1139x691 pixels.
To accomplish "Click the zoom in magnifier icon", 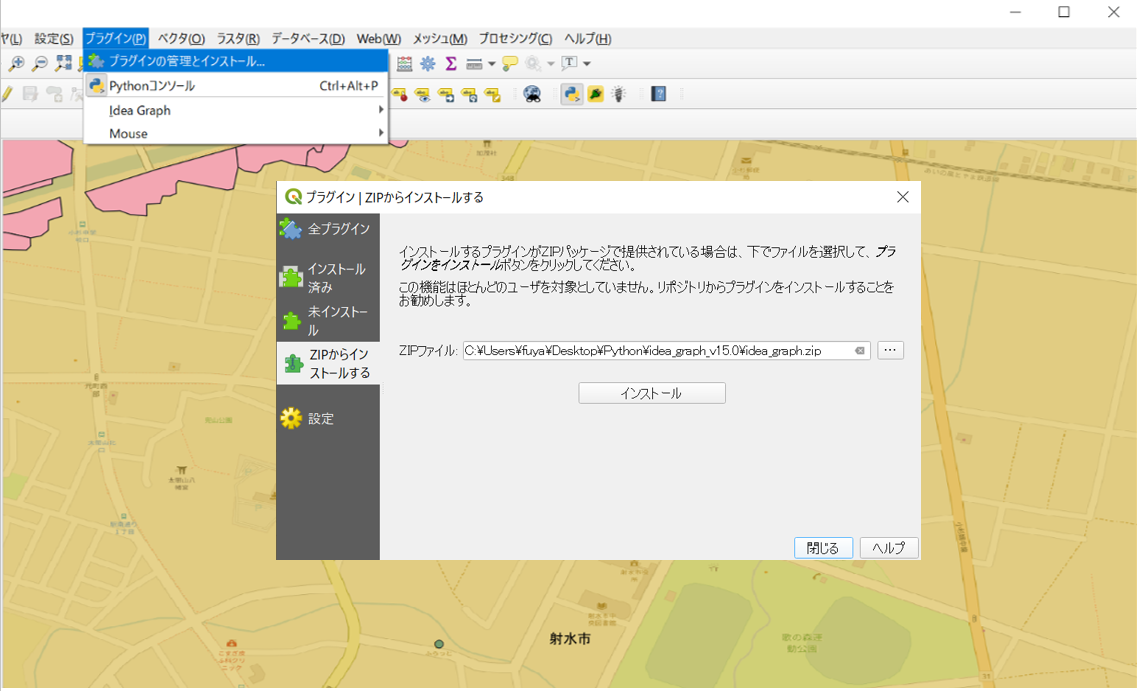I will click(x=16, y=64).
